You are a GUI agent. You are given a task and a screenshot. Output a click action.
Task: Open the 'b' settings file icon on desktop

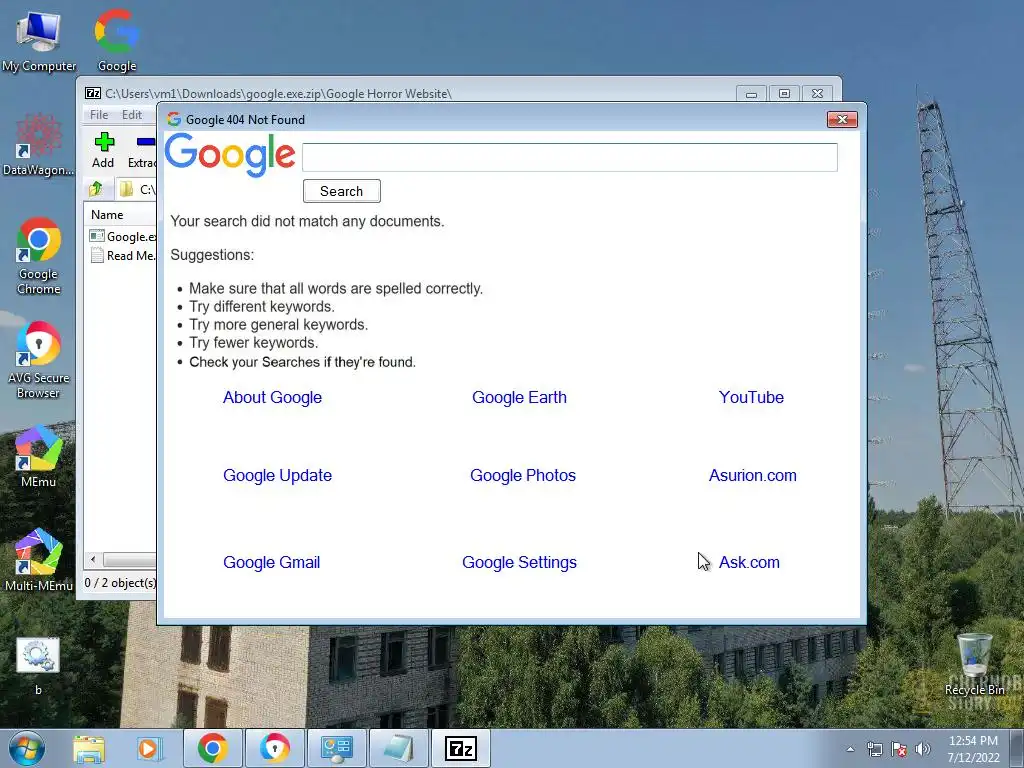point(38,665)
